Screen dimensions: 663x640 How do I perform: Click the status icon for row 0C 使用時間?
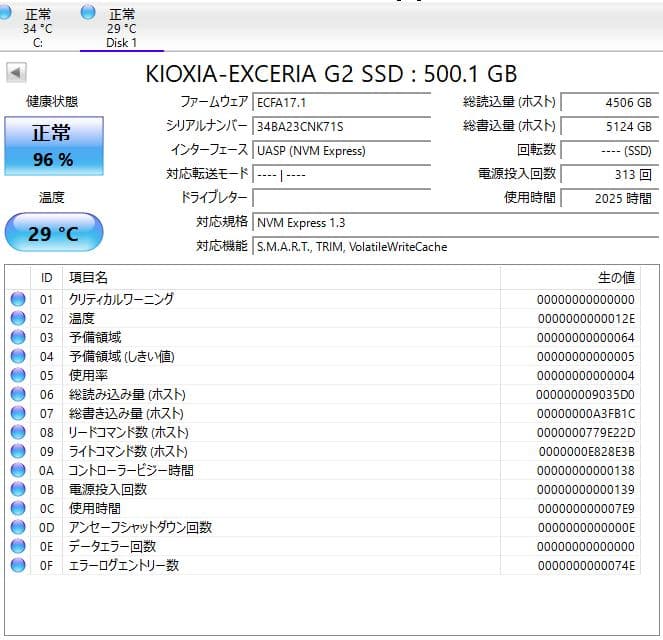click(x=18, y=508)
